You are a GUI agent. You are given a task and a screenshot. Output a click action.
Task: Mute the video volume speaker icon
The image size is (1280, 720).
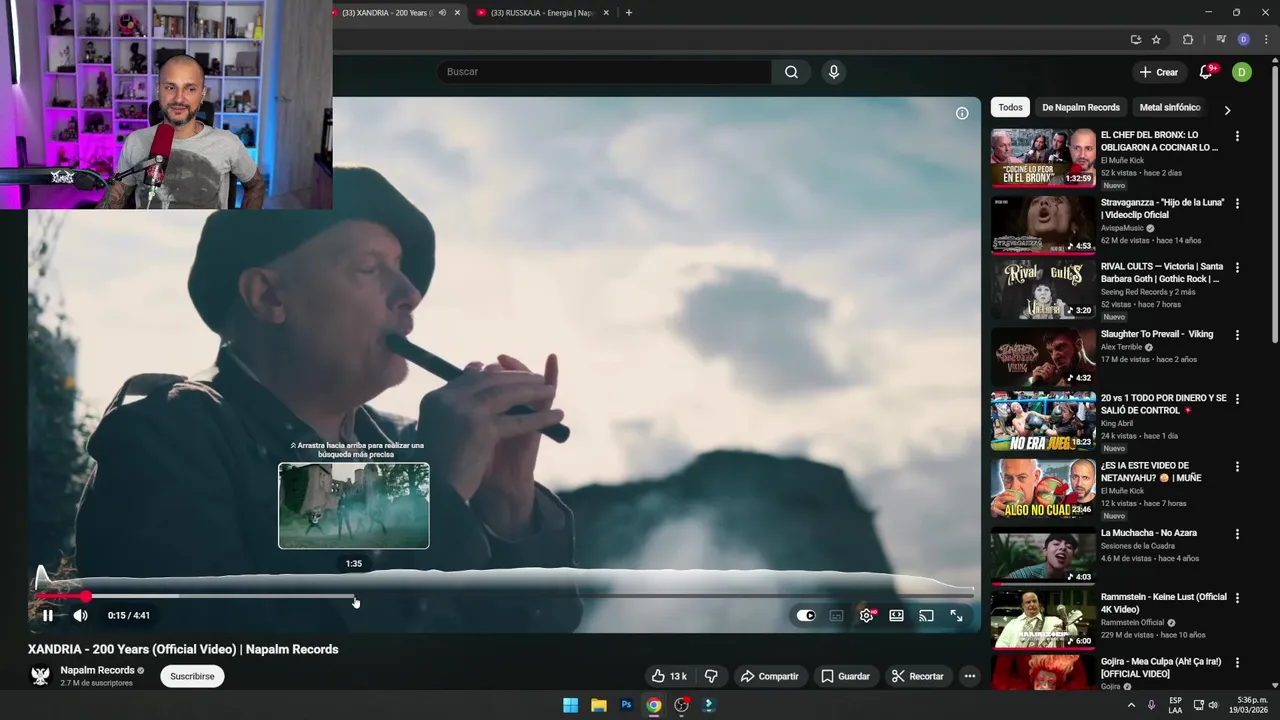[80, 616]
